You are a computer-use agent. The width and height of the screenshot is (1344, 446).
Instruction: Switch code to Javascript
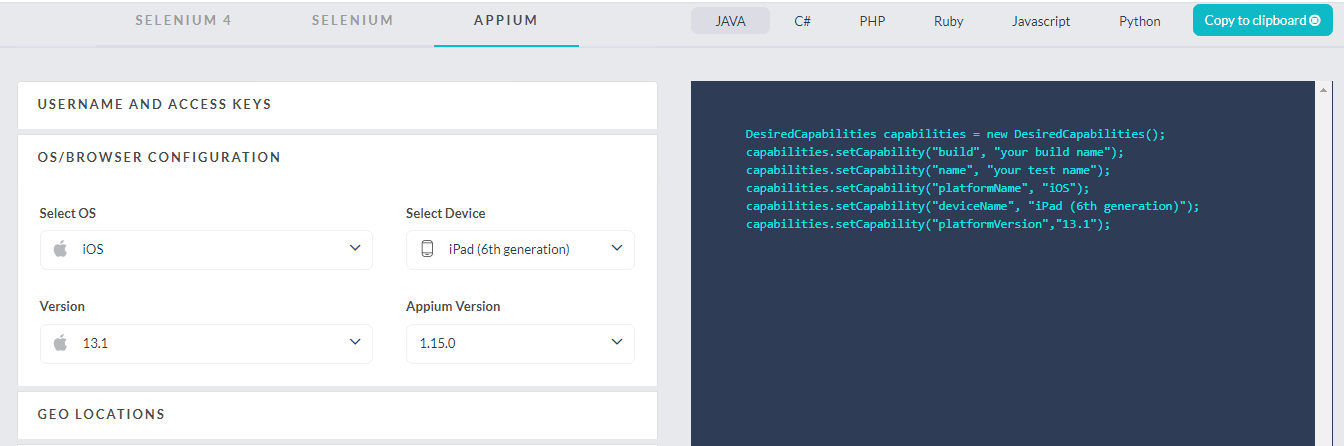(x=1040, y=21)
